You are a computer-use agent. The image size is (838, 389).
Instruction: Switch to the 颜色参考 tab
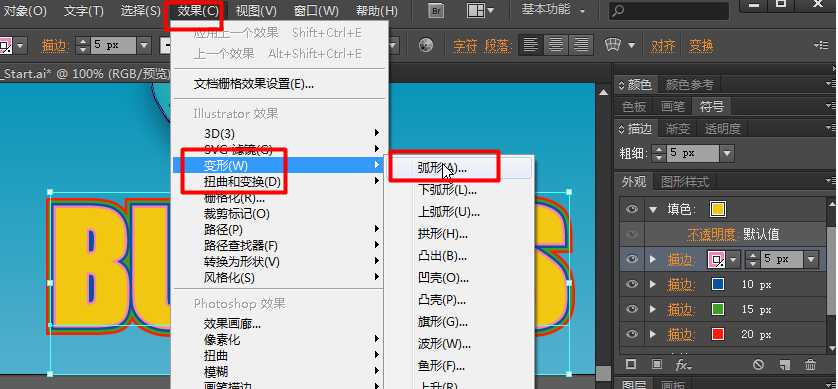pyautogui.click(x=690, y=84)
